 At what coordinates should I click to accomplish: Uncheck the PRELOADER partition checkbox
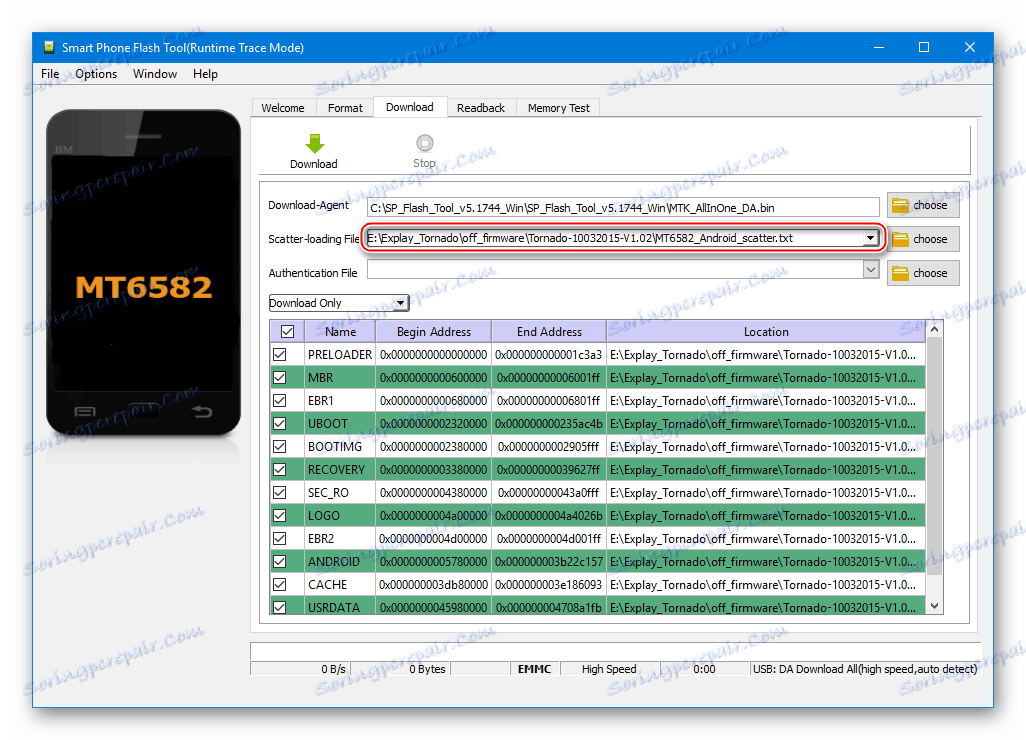pos(280,355)
